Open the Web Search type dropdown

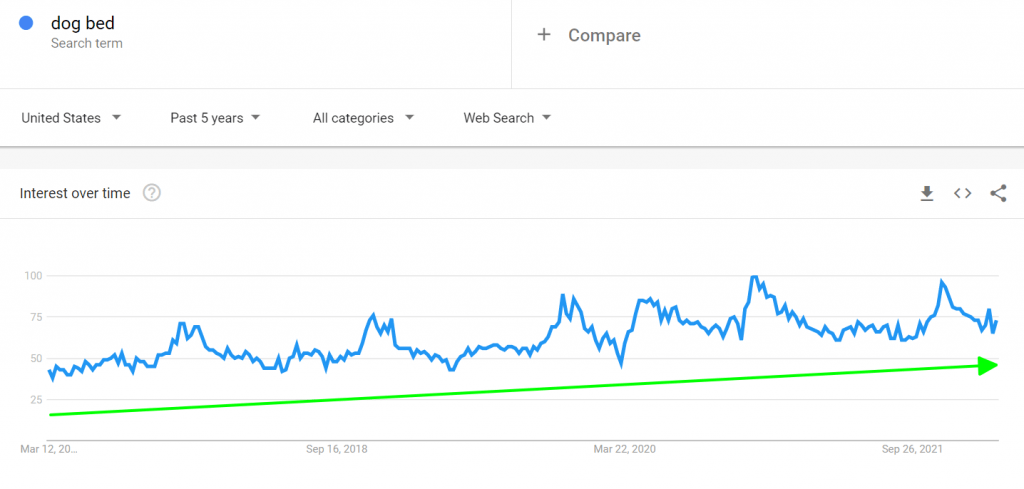pos(506,118)
